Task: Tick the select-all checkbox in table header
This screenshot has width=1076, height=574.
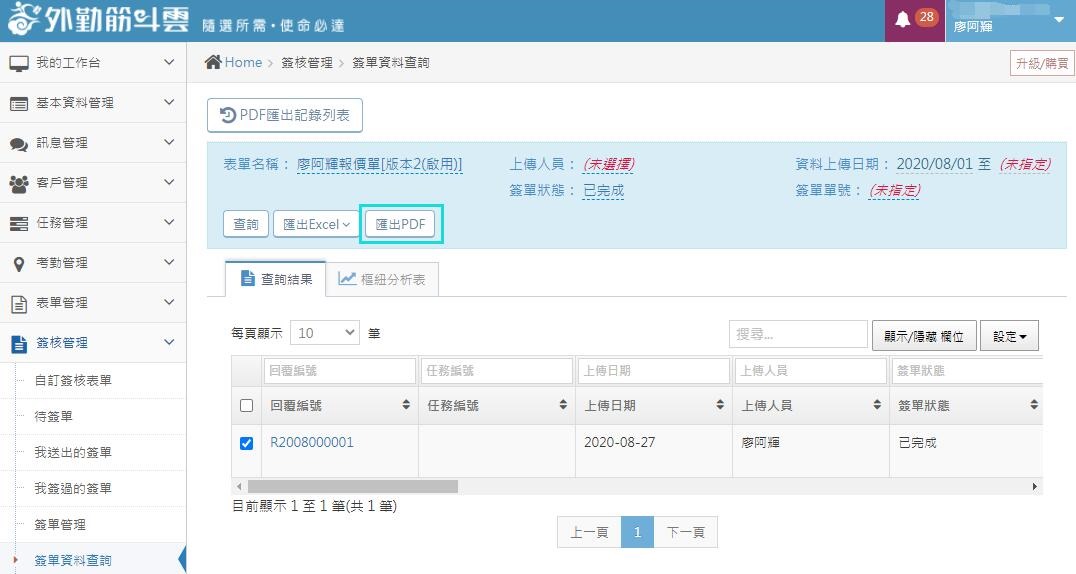Action: coord(247,406)
